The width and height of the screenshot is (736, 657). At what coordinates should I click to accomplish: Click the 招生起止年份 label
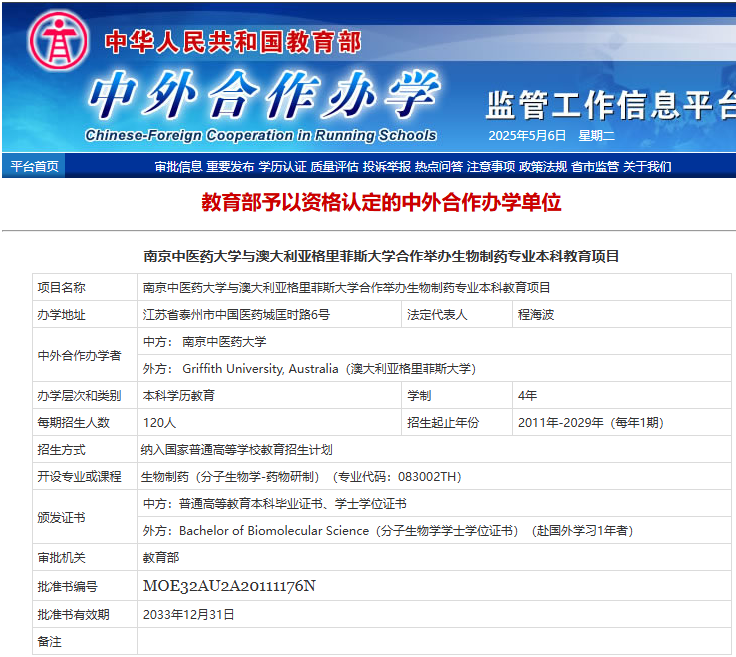point(443,423)
